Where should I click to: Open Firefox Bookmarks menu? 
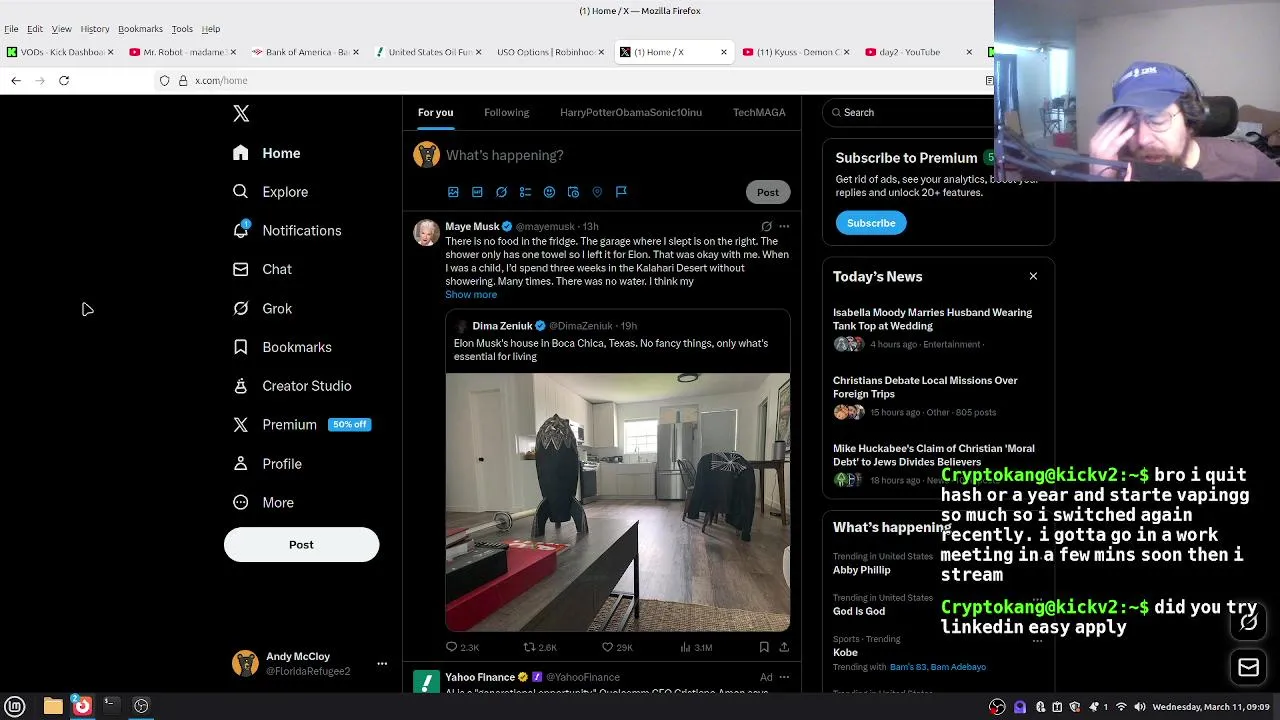[x=140, y=29]
